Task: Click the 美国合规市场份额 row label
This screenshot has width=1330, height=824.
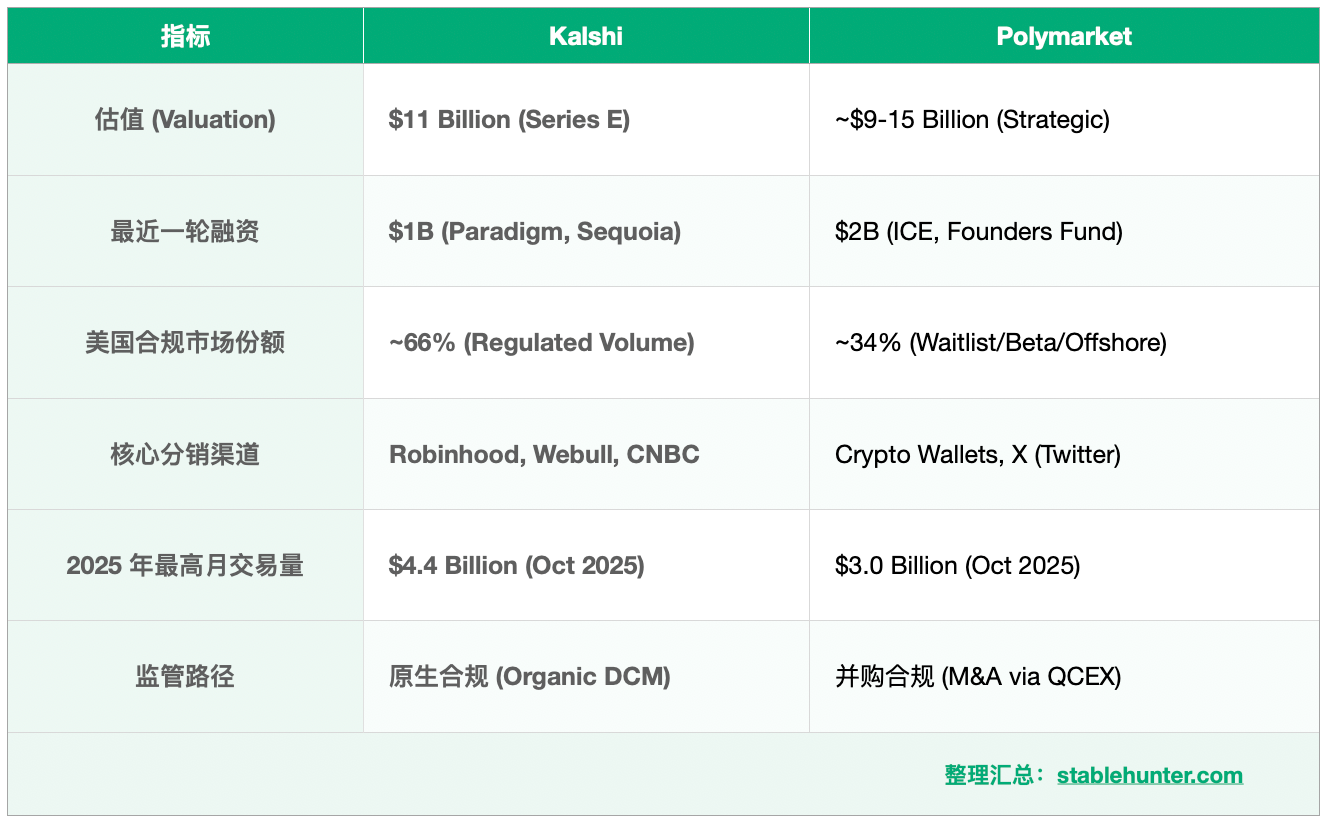Action: click(x=185, y=343)
